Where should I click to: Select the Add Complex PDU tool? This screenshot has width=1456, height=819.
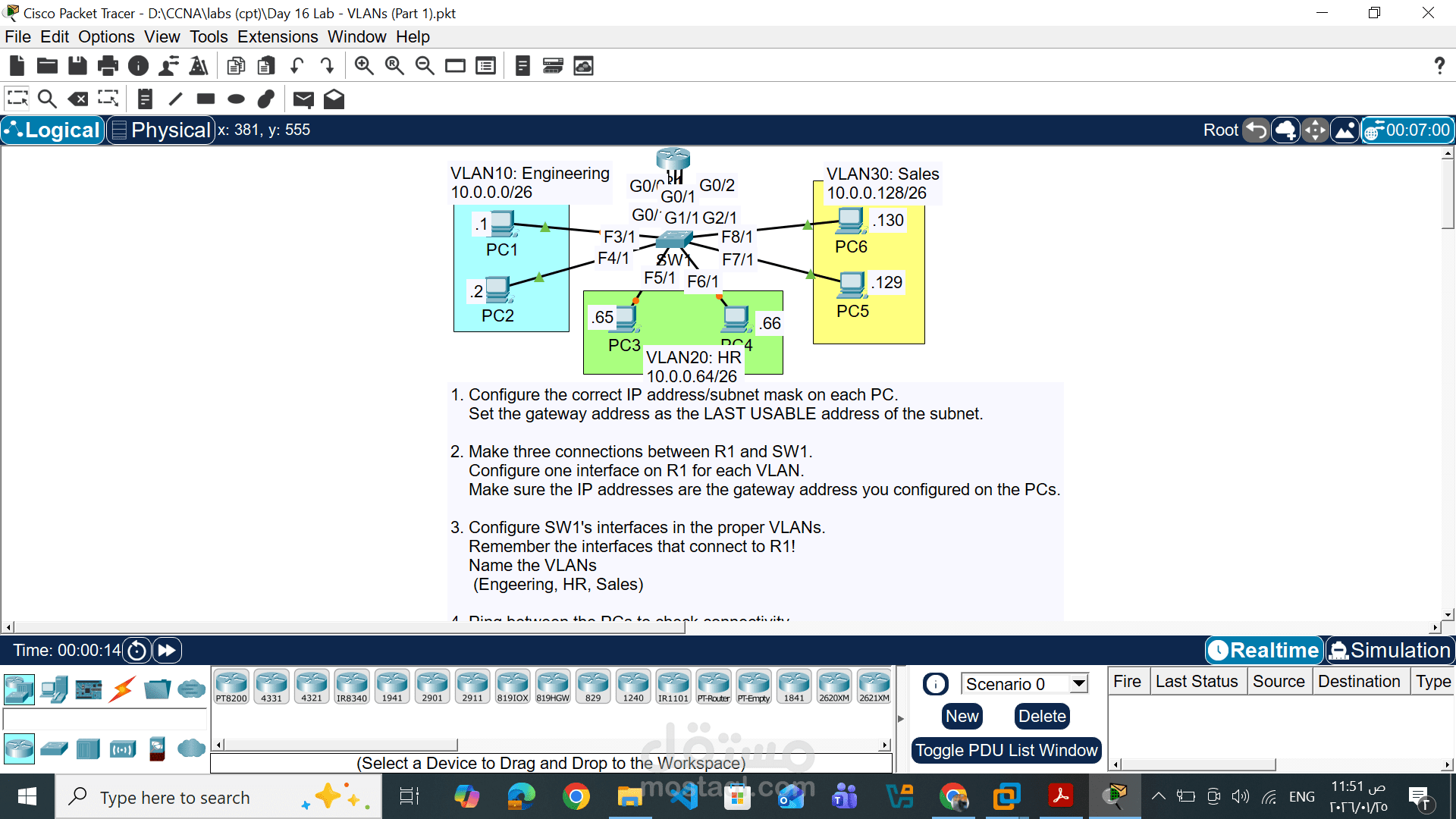tap(334, 99)
